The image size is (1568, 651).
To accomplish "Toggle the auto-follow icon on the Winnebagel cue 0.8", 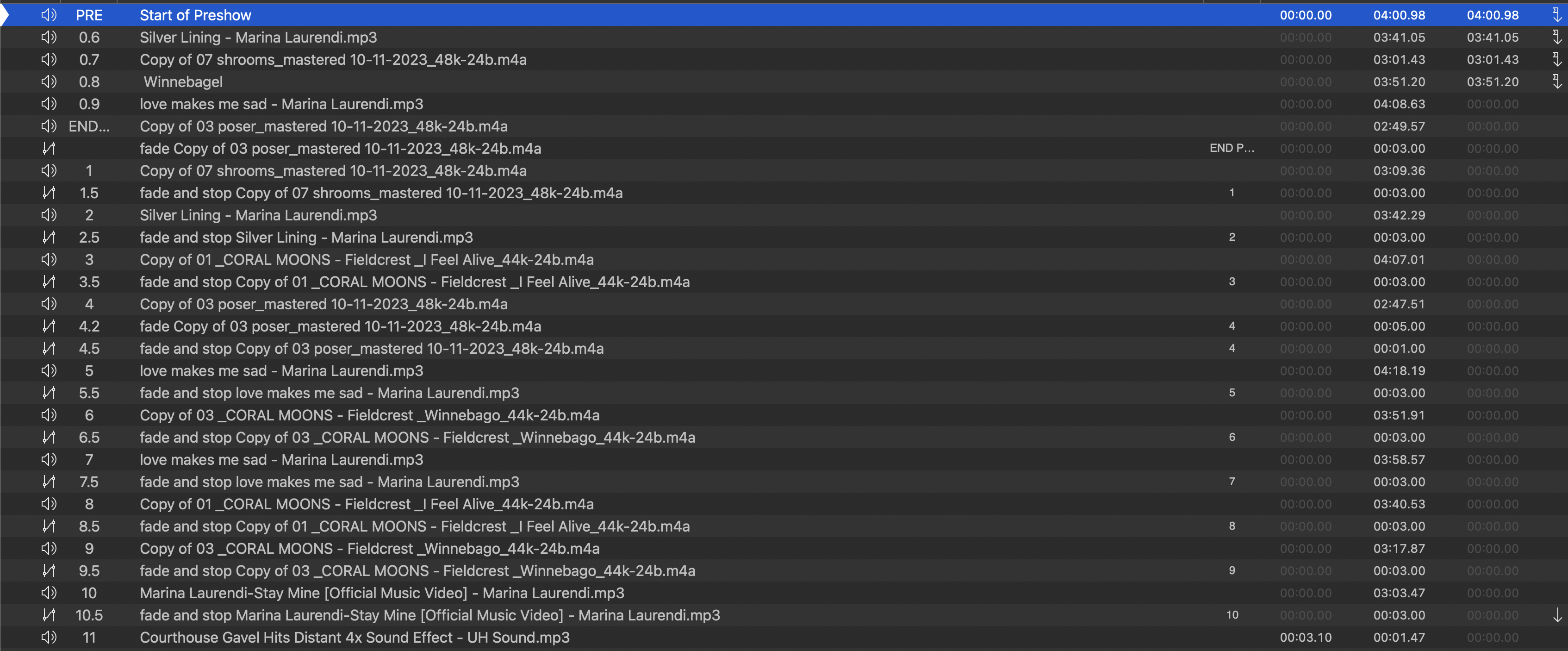I will (1556, 81).
